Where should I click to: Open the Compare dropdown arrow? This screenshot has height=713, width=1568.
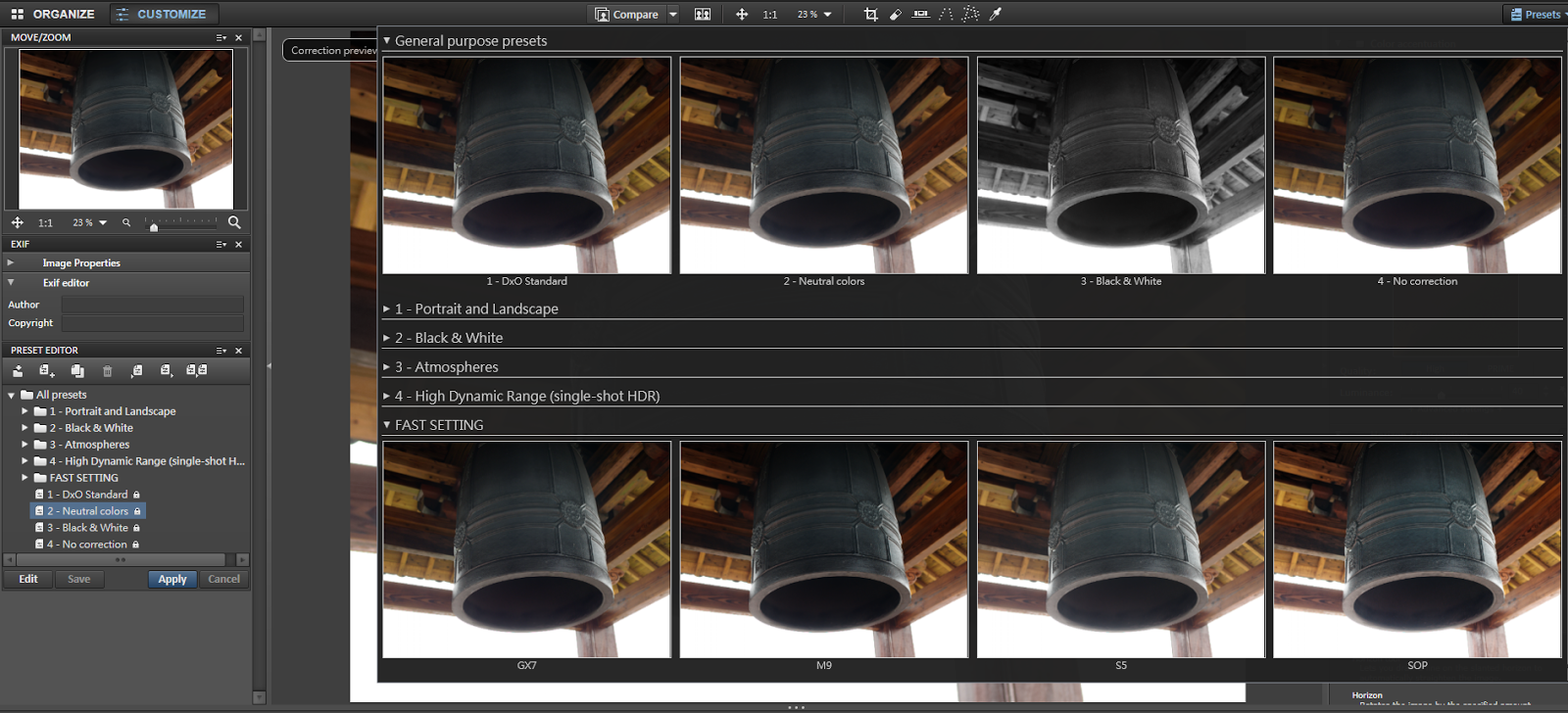(x=673, y=15)
